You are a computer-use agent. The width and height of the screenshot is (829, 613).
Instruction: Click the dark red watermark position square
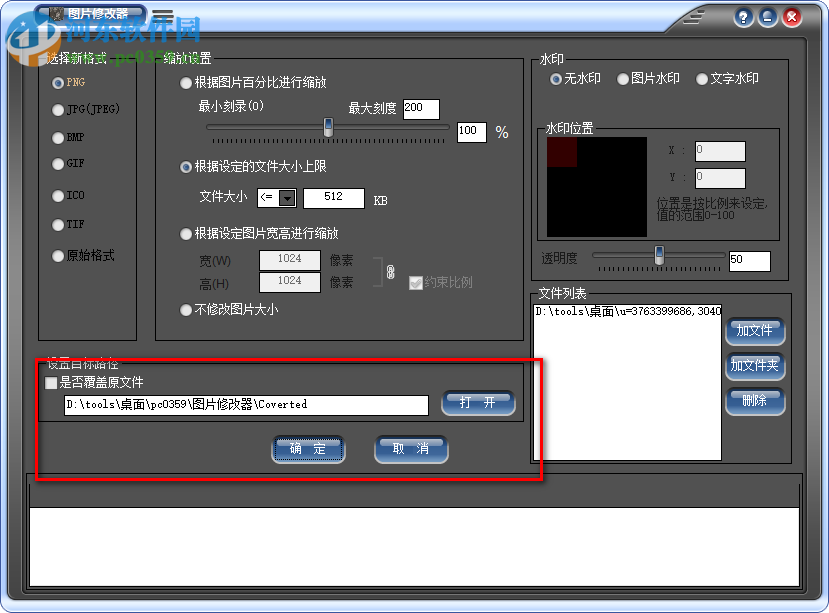(x=561, y=152)
